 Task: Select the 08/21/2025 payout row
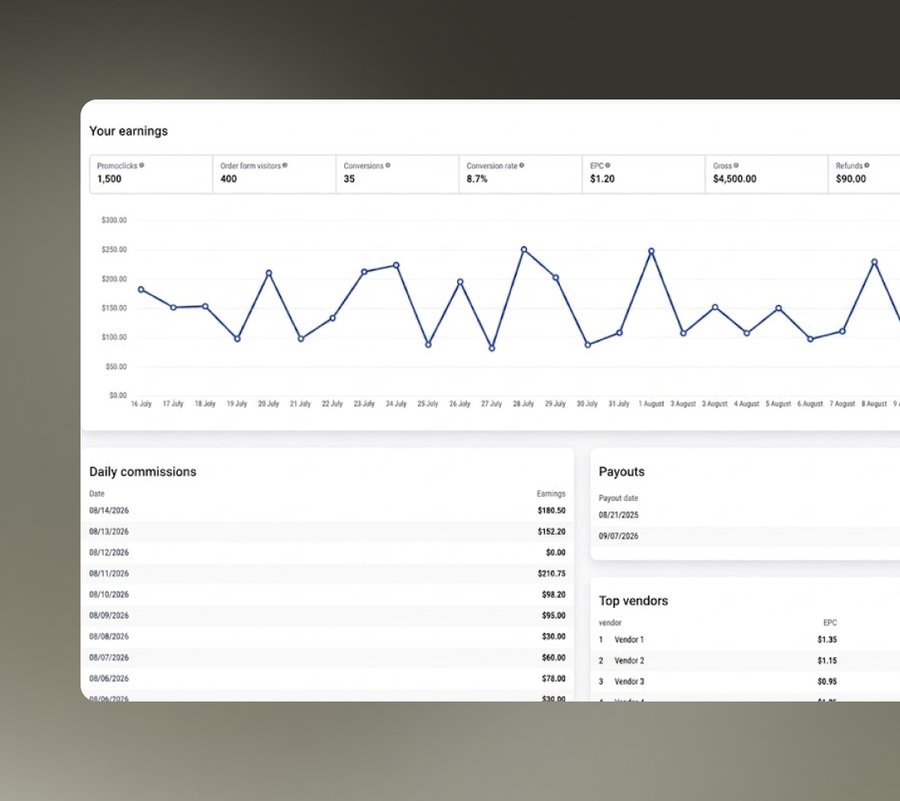[x=746, y=515]
